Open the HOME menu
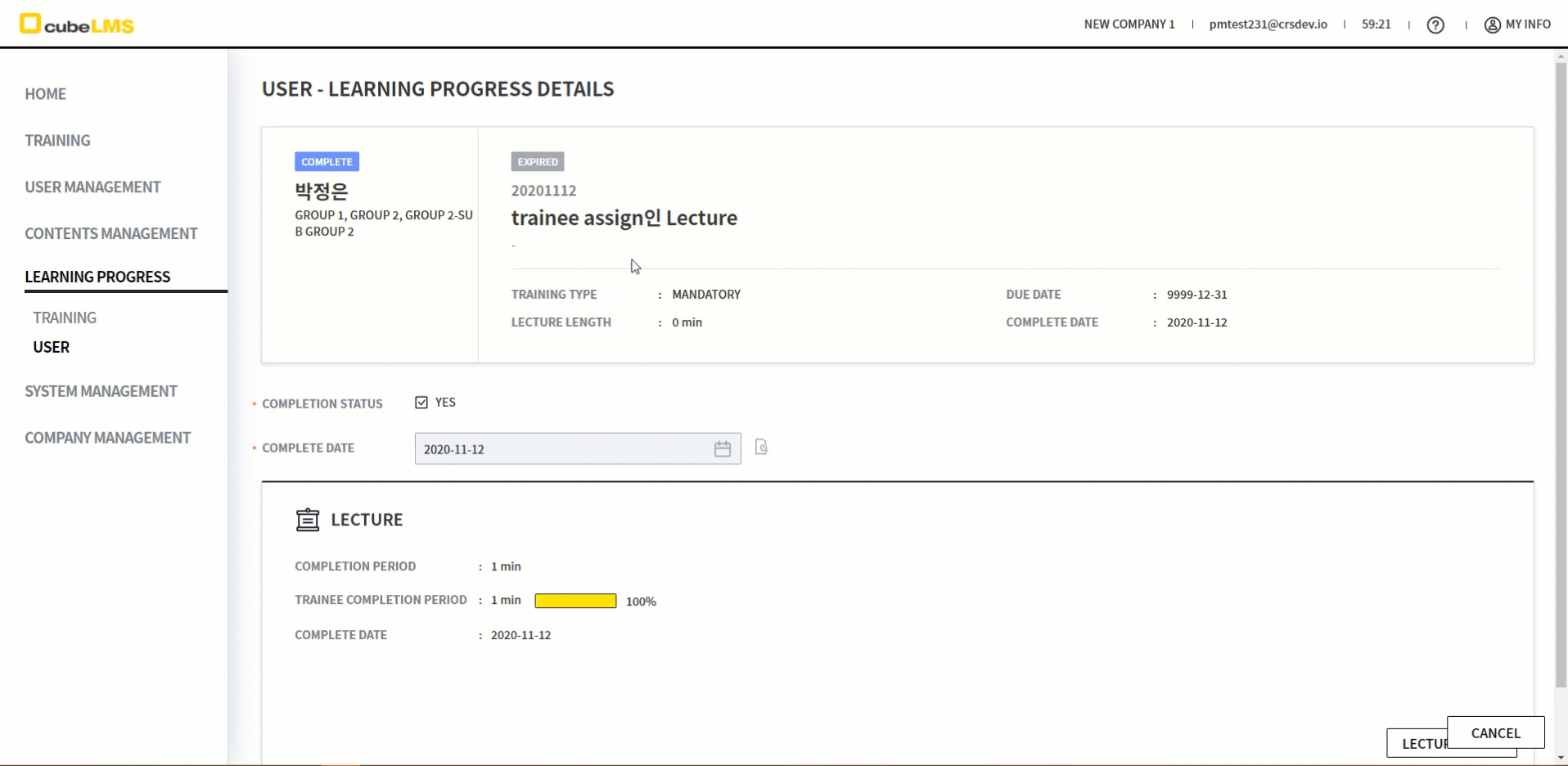Image resolution: width=1568 pixels, height=766 pixels. [45, 94]
